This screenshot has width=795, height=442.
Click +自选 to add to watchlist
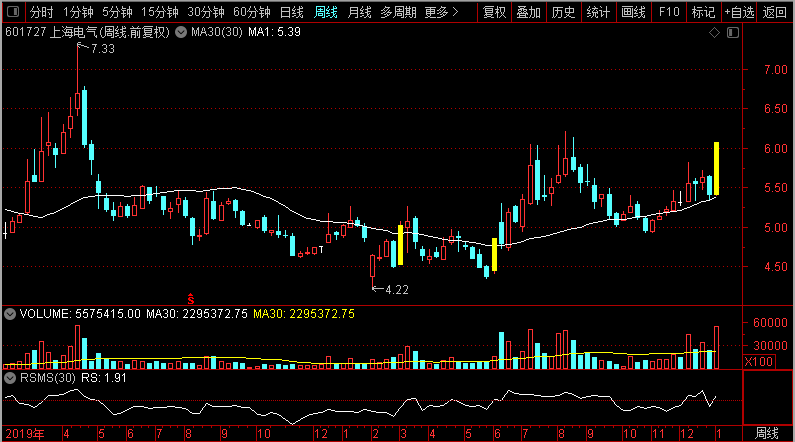click(x=739, y=13)
